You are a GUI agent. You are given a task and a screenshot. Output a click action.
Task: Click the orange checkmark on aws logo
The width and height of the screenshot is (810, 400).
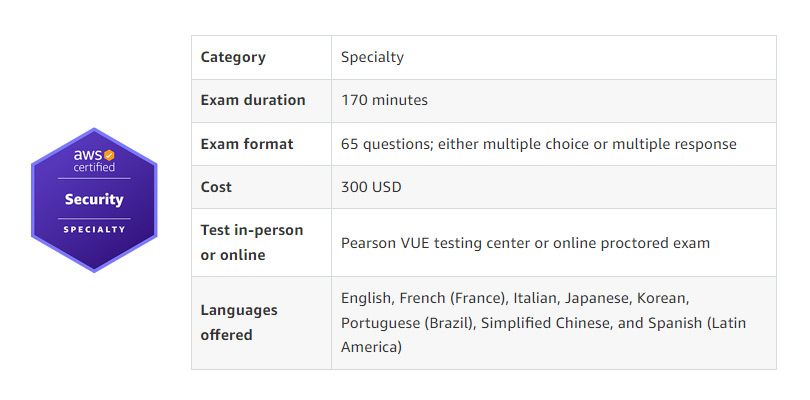[109, 155]
